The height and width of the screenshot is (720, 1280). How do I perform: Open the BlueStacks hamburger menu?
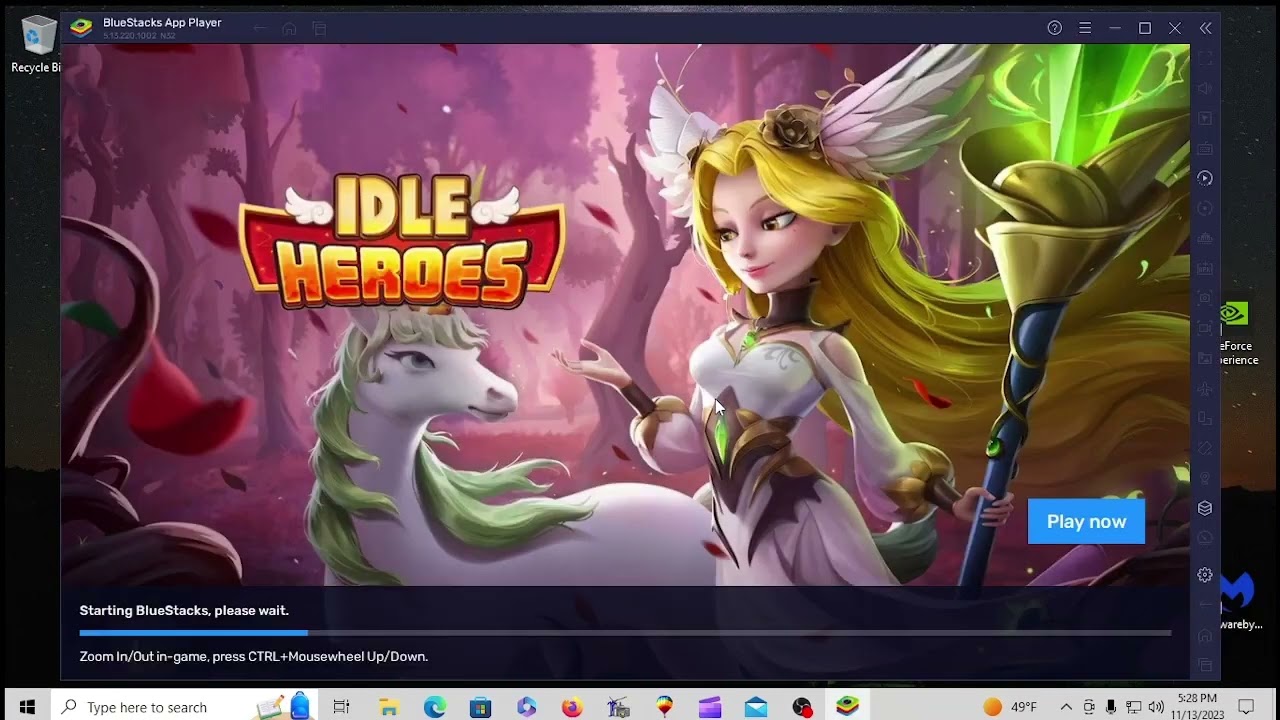click(x=1085, y=28)
